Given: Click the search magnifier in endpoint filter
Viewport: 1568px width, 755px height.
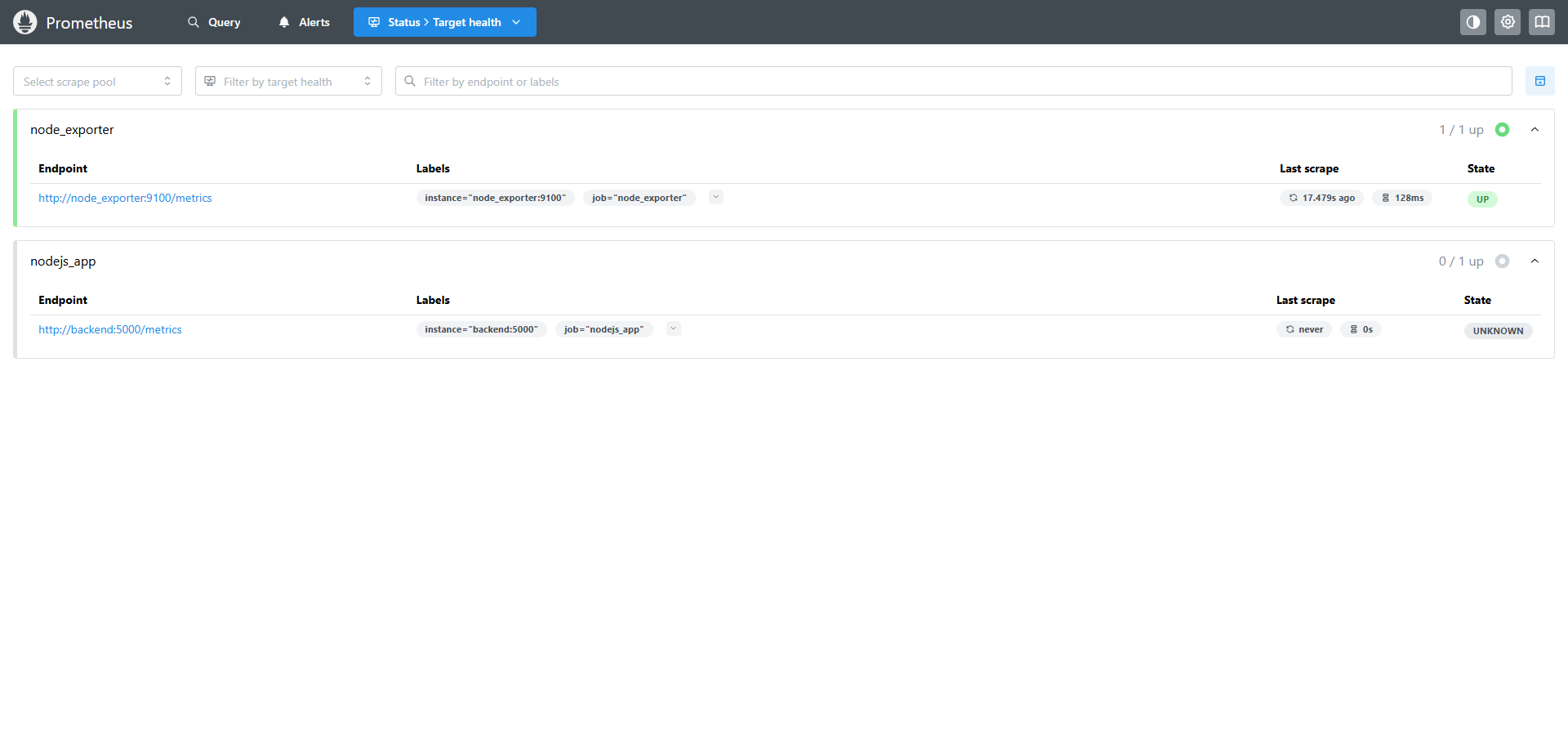Looking at the screenshot, I should pos(410,81).
